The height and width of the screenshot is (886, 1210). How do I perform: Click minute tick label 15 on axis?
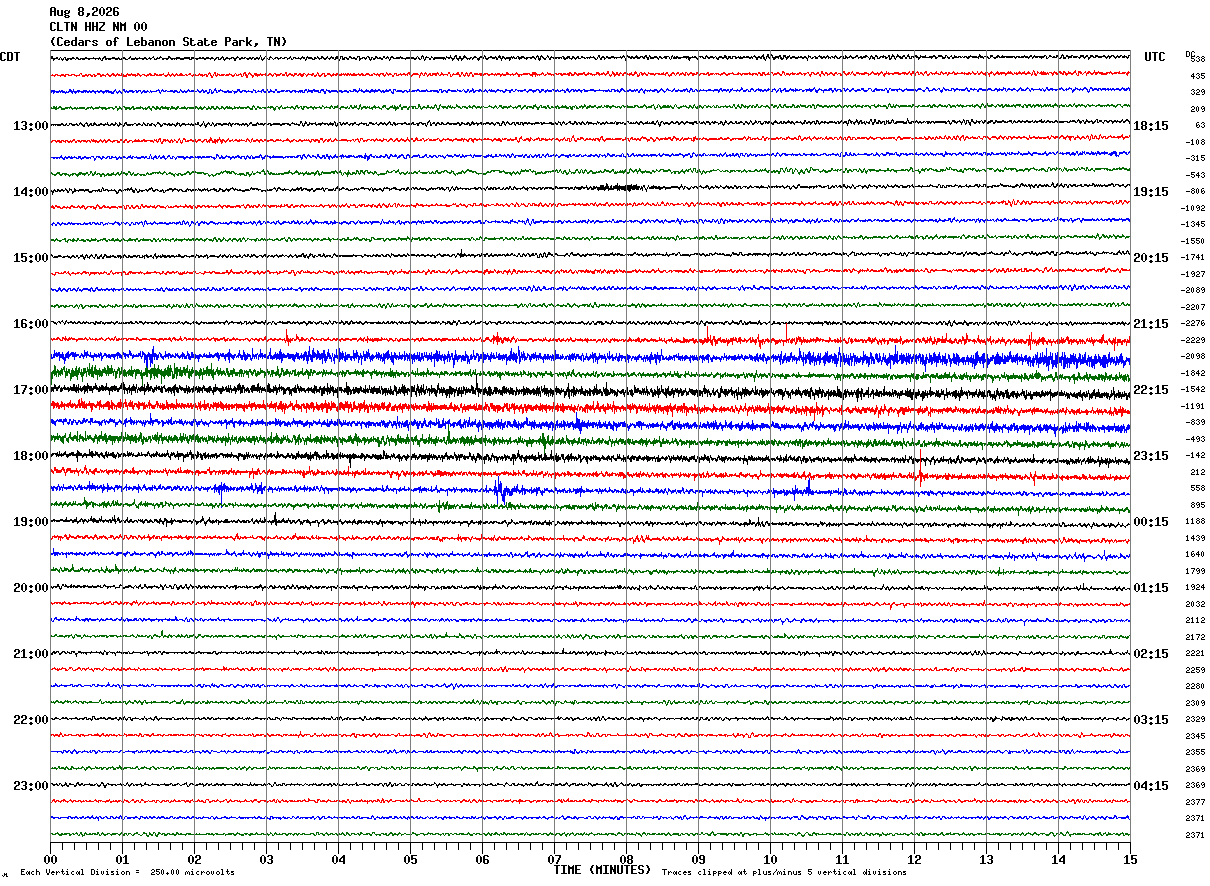[x=1130, y=860]
